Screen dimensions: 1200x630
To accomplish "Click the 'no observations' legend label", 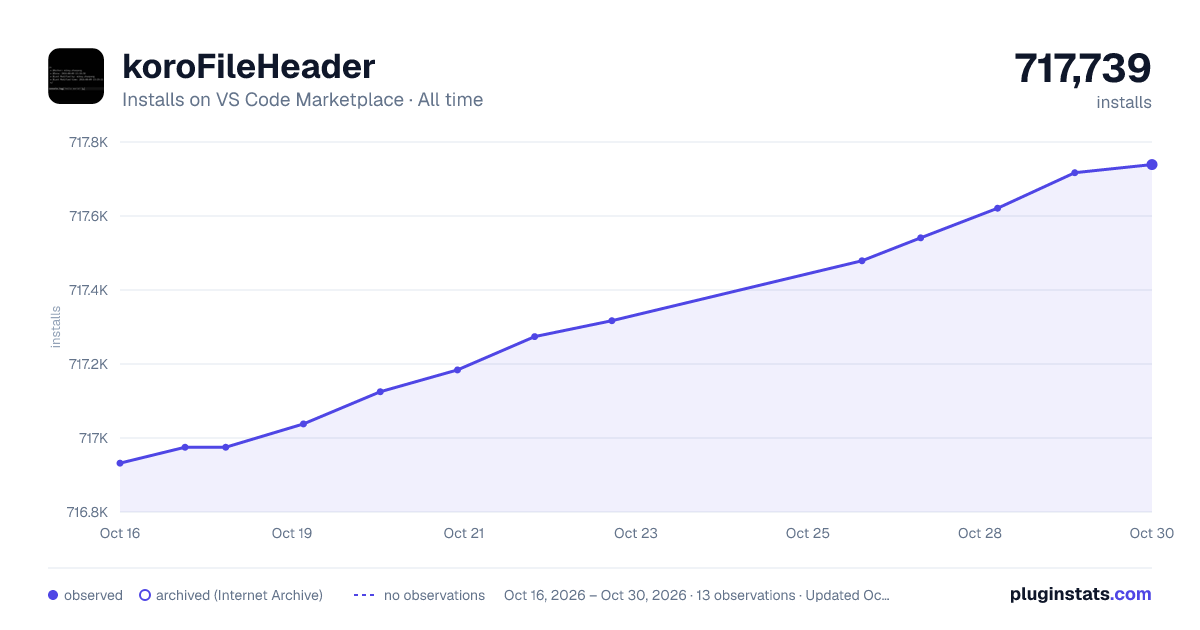I will [x=434, y=595].
